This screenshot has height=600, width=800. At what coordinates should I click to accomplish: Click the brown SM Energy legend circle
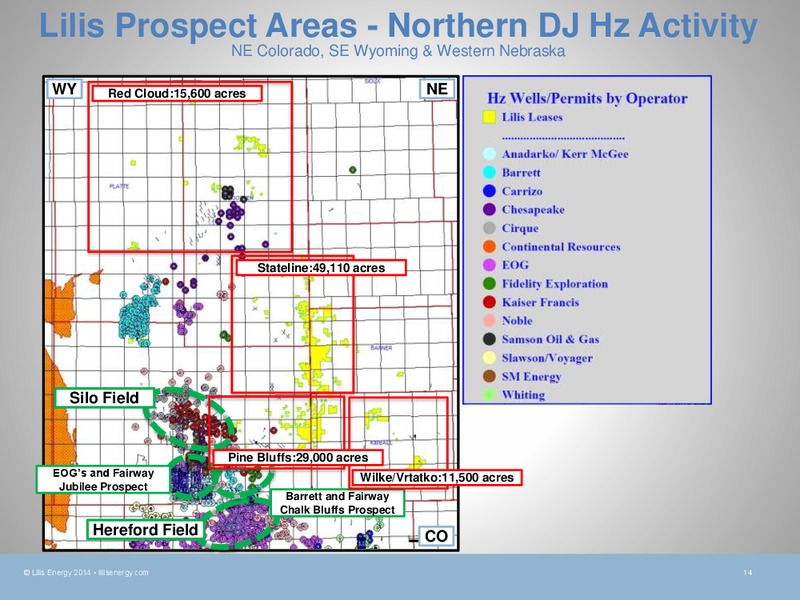pyautogui.click(x=489, y=377)
